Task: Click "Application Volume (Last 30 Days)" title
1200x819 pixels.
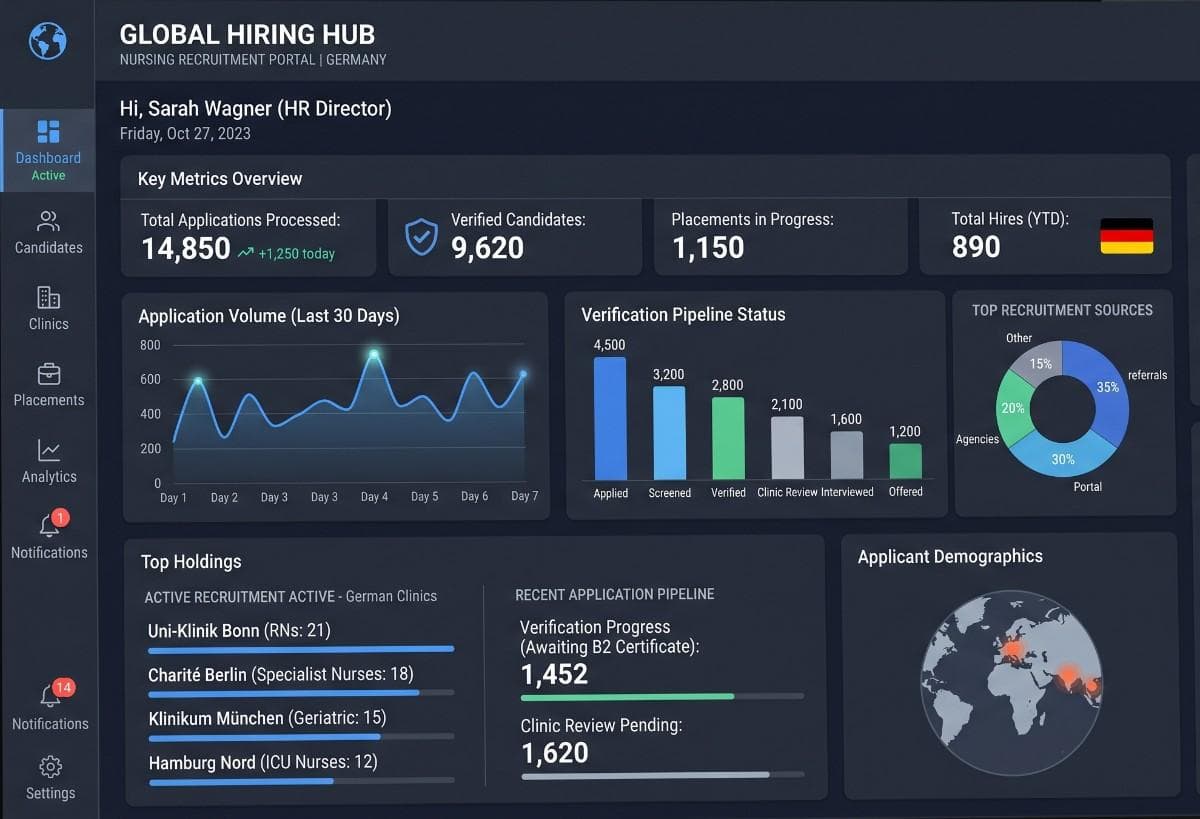Action: (x=269, y=316)
